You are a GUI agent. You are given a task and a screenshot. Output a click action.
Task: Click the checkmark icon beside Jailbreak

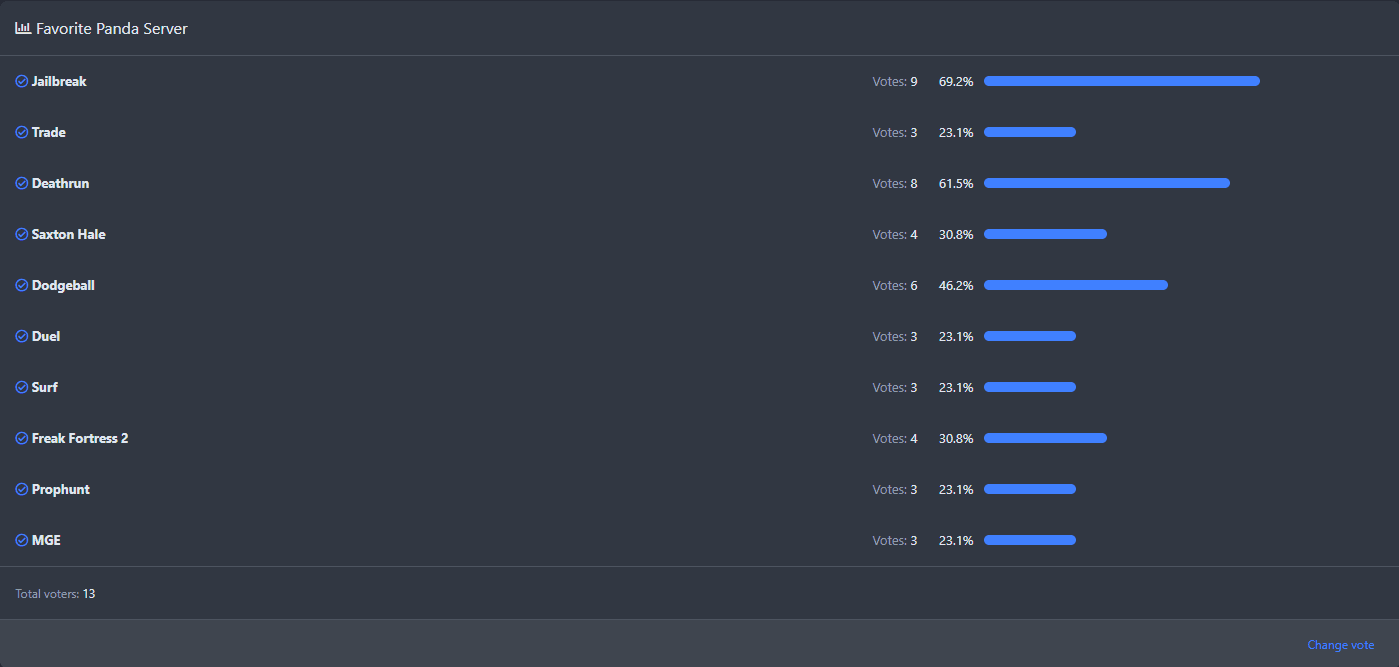(22, 81)
